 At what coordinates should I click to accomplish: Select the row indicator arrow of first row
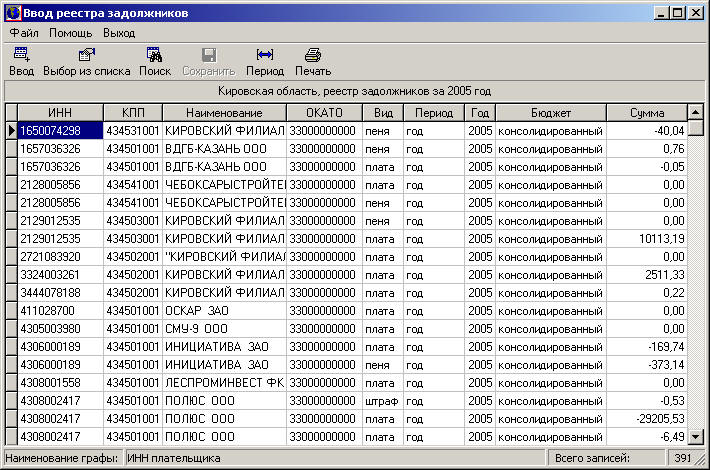(x=11, y=131)
